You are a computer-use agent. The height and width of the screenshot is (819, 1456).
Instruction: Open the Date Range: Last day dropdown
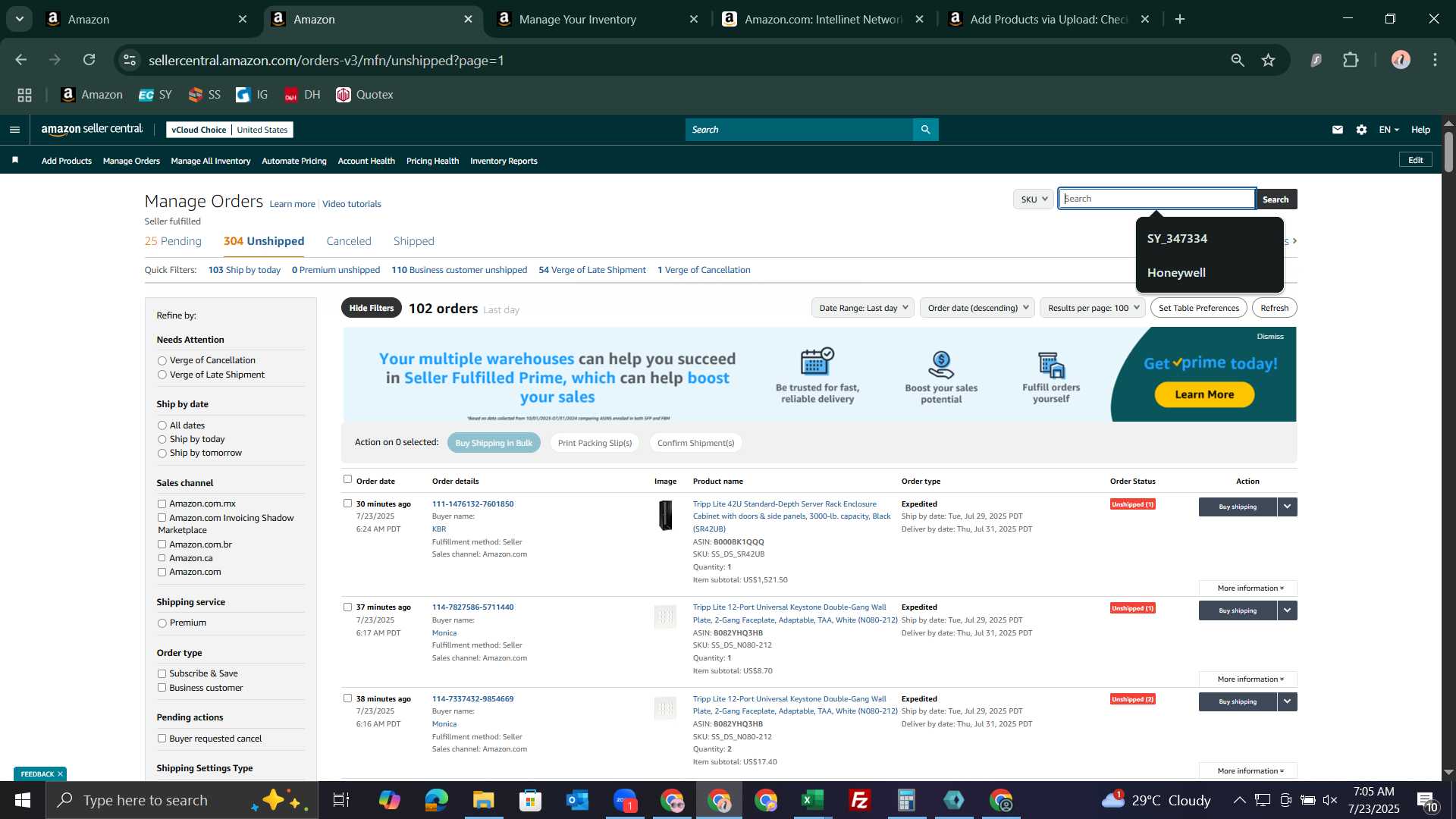tap(863, 308)
